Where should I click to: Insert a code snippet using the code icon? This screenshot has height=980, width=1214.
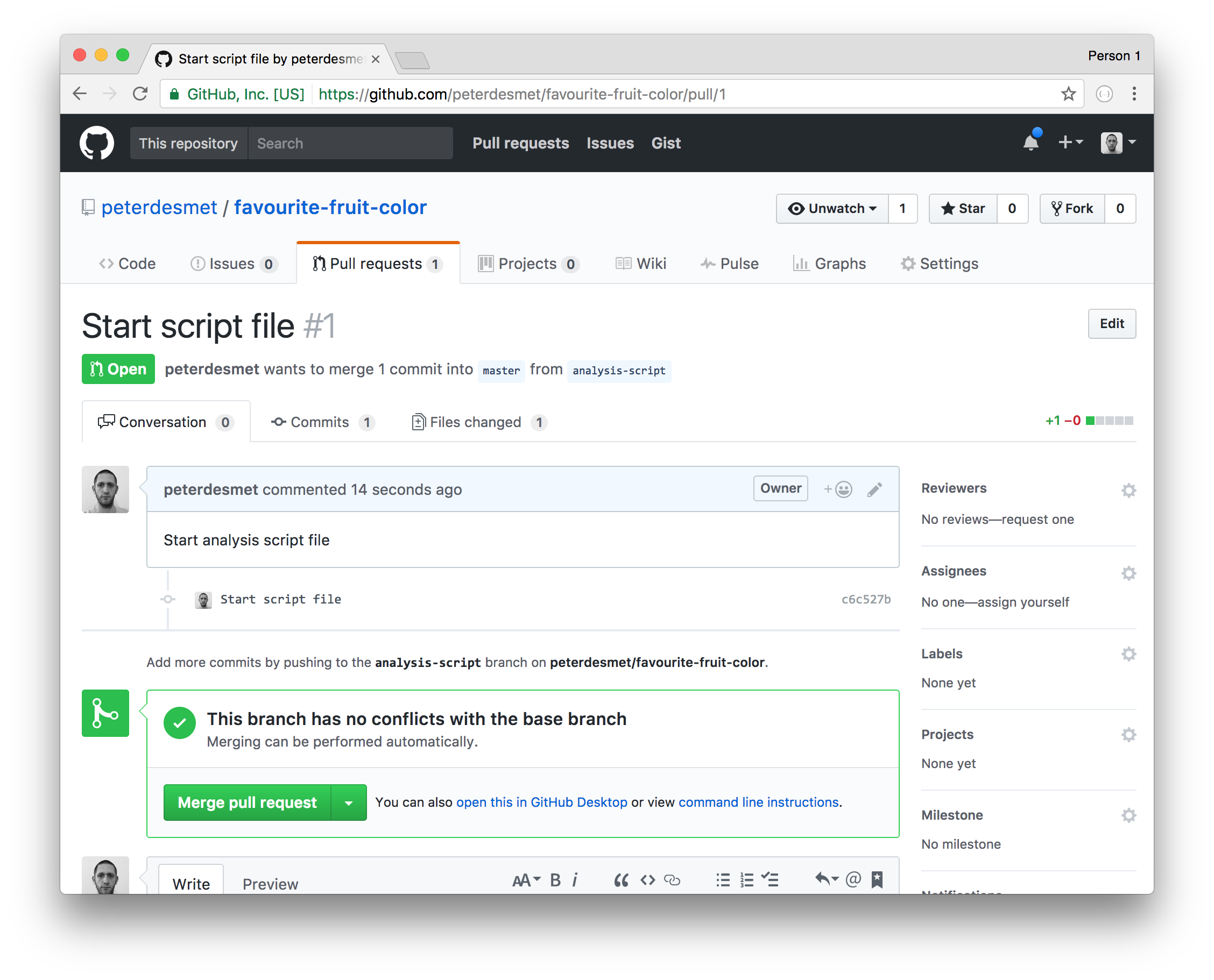click(648, 879)
